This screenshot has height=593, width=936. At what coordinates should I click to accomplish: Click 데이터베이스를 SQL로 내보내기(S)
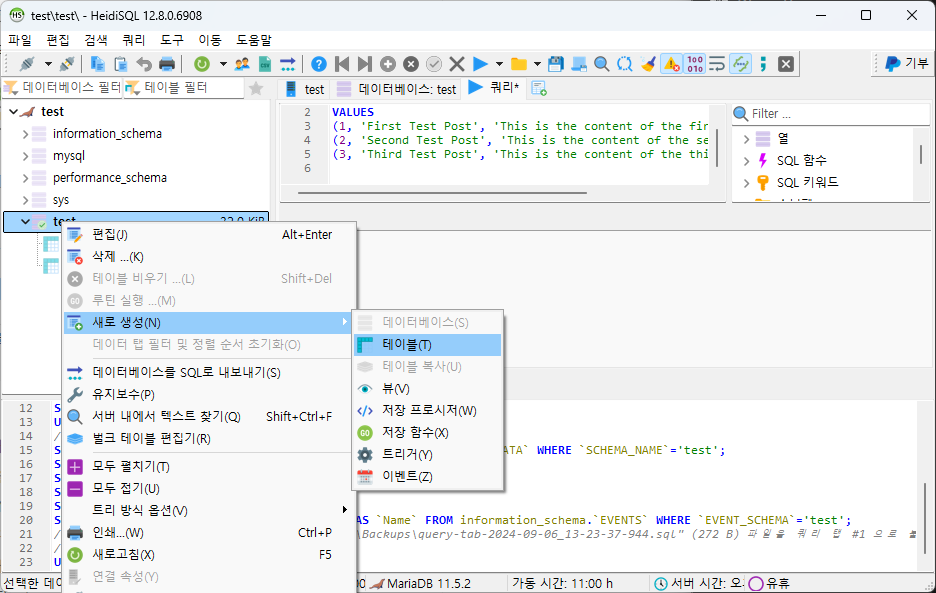(209, 373)
